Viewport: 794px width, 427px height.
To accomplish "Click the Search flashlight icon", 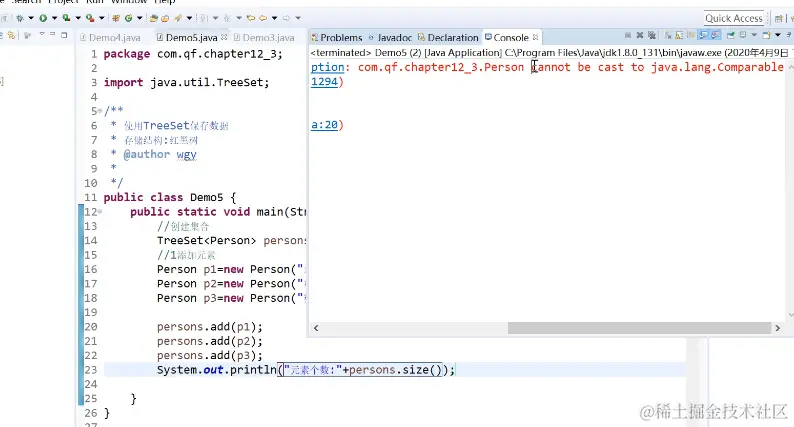I will click(x=178, y=18).
